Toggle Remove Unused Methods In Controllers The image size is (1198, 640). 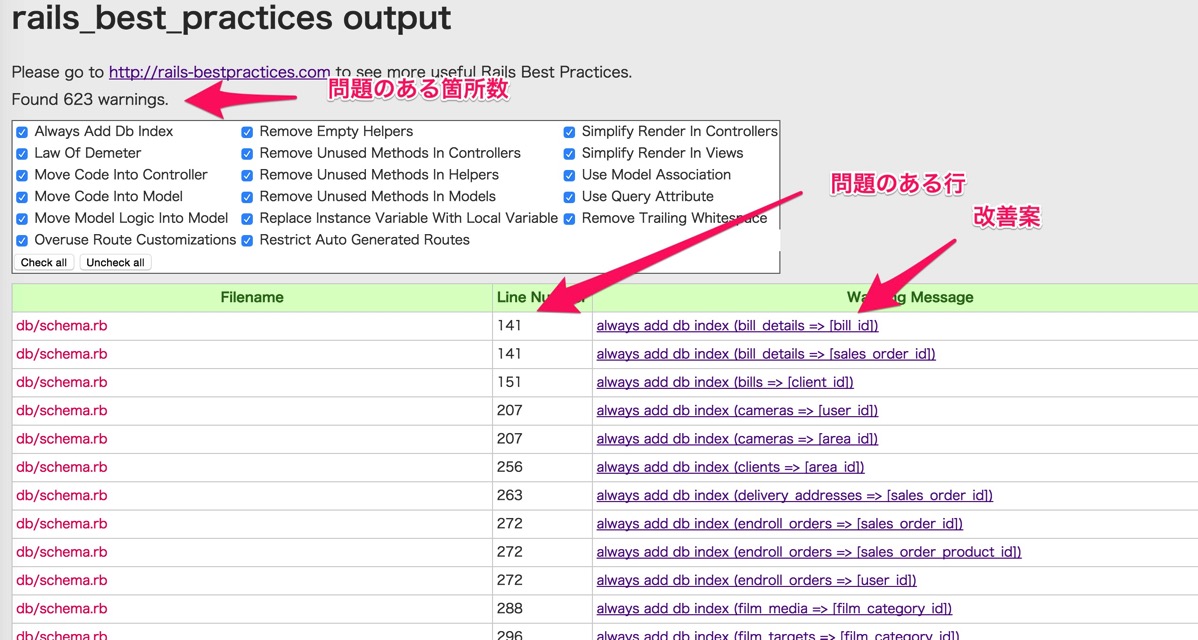[x=246, y=153]
